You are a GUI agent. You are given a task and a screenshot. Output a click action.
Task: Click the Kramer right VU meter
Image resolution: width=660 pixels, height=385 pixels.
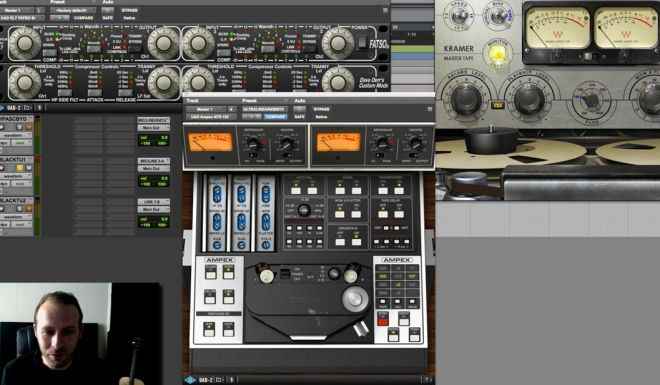pos(625,28)
